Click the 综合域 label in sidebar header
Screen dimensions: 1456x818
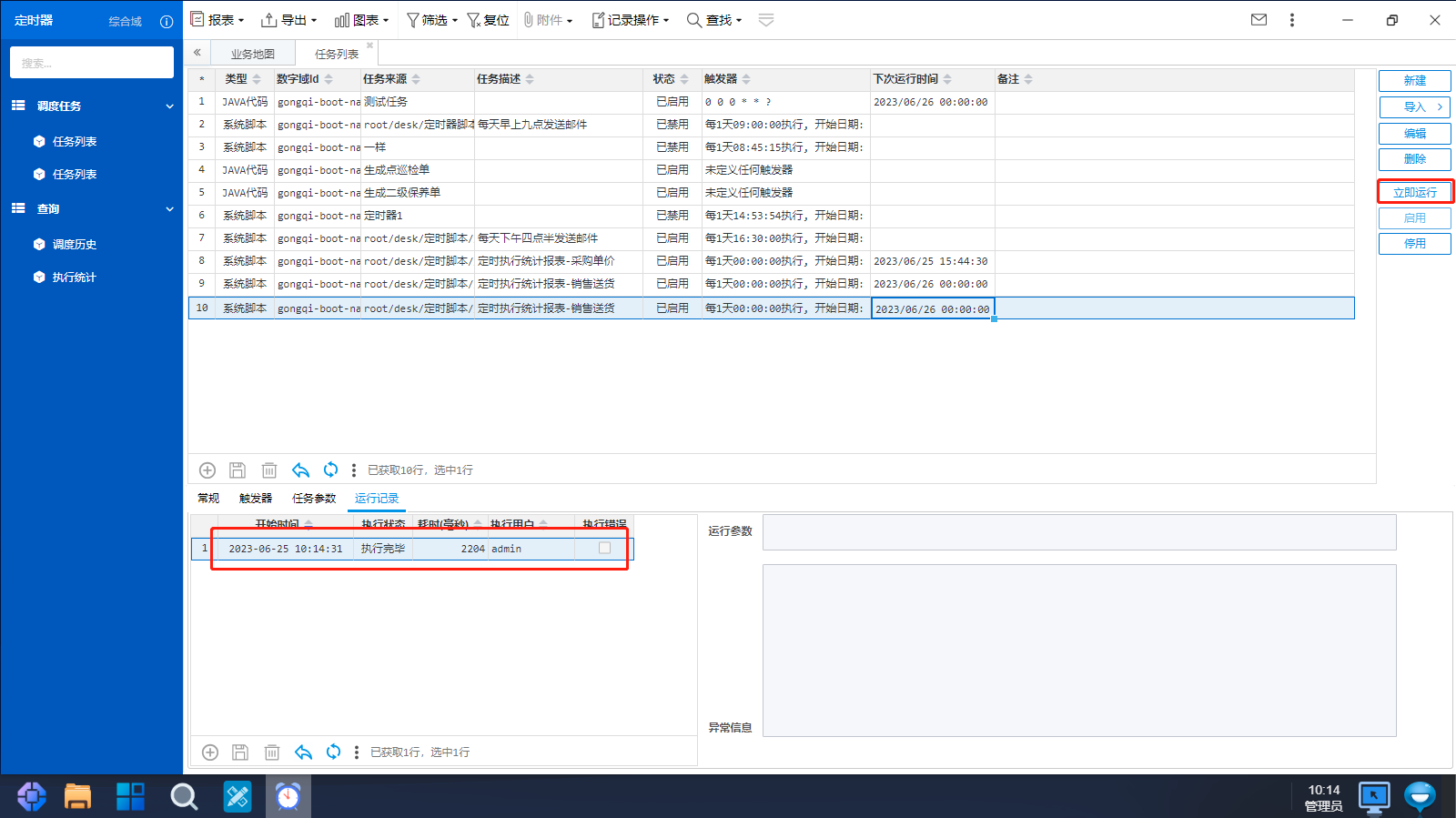pyautogui.click(x=126, y=22)
